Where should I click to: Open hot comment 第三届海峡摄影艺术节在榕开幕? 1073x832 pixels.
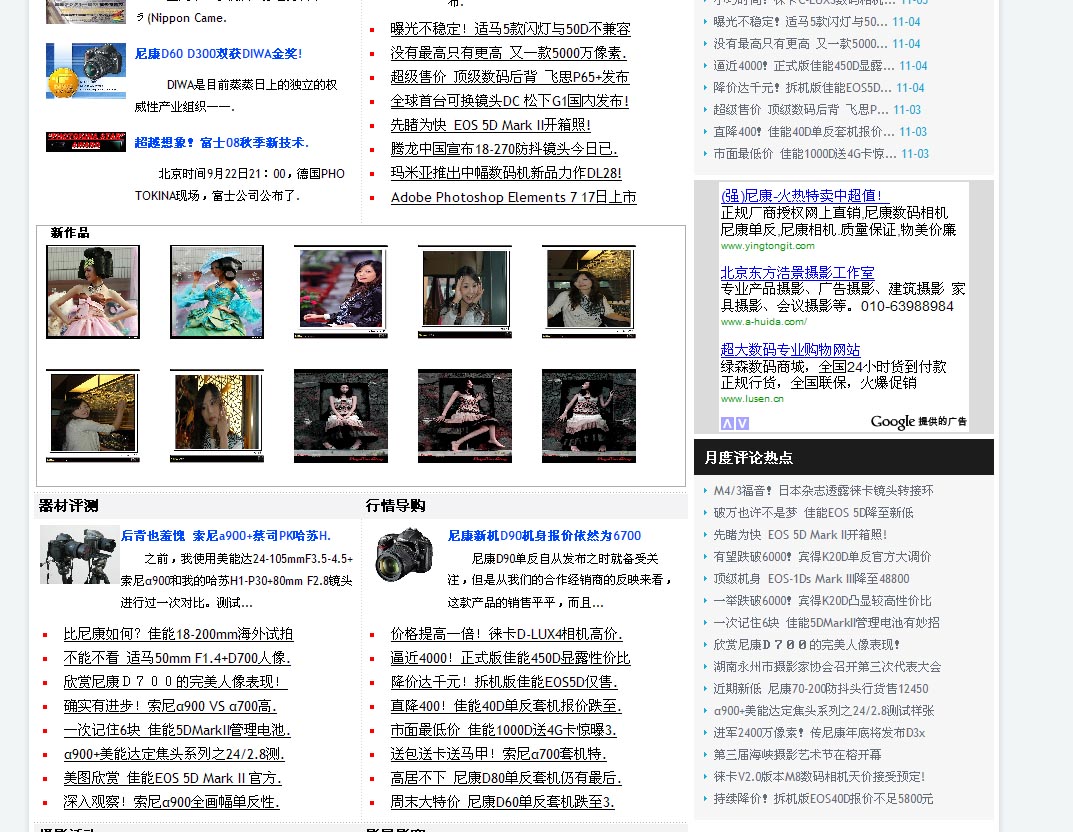coord(797,755)
